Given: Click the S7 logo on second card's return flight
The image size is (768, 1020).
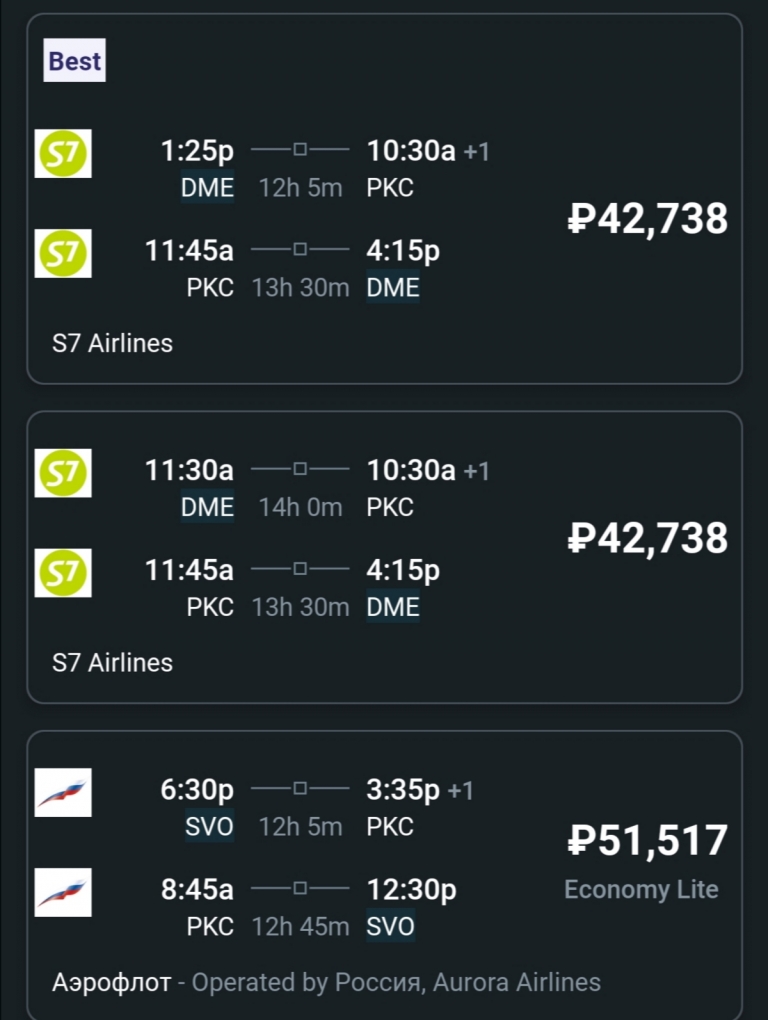Looking at the screenshot, I should point(63,572).
